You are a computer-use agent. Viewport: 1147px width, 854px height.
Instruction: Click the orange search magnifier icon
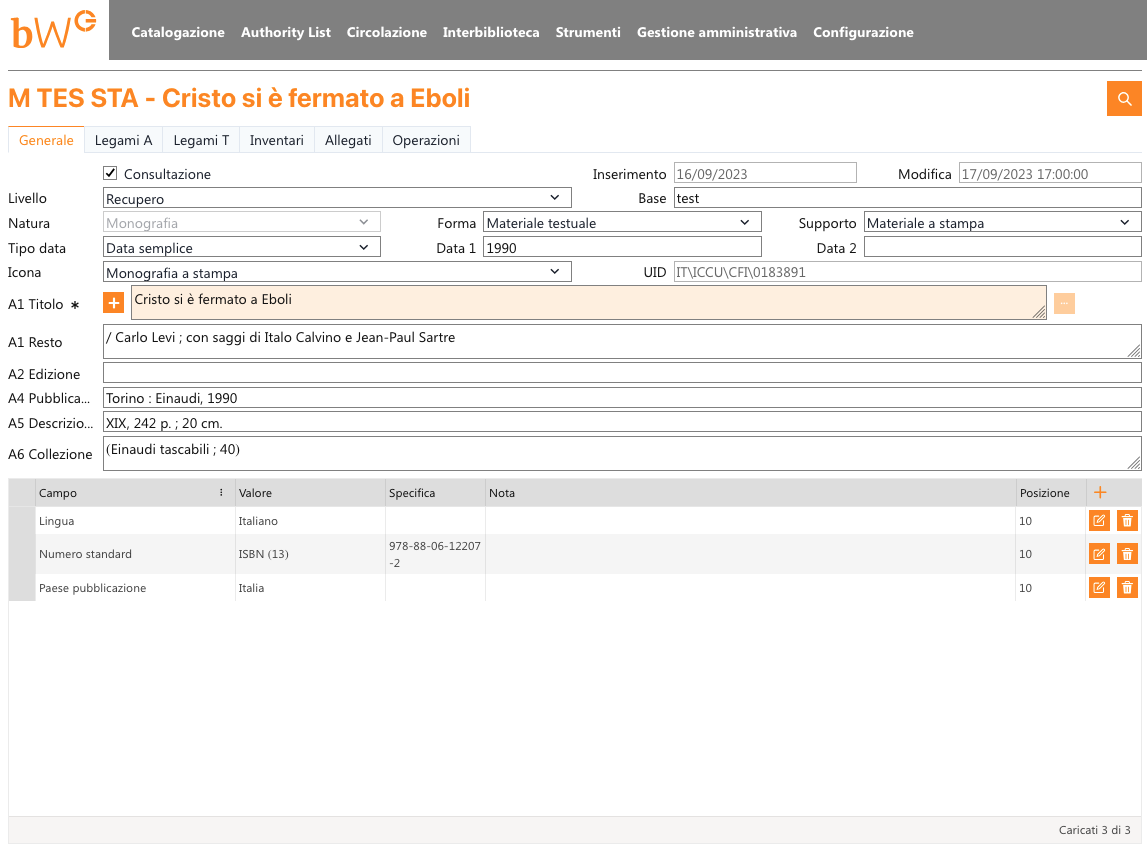[1124, 98]
